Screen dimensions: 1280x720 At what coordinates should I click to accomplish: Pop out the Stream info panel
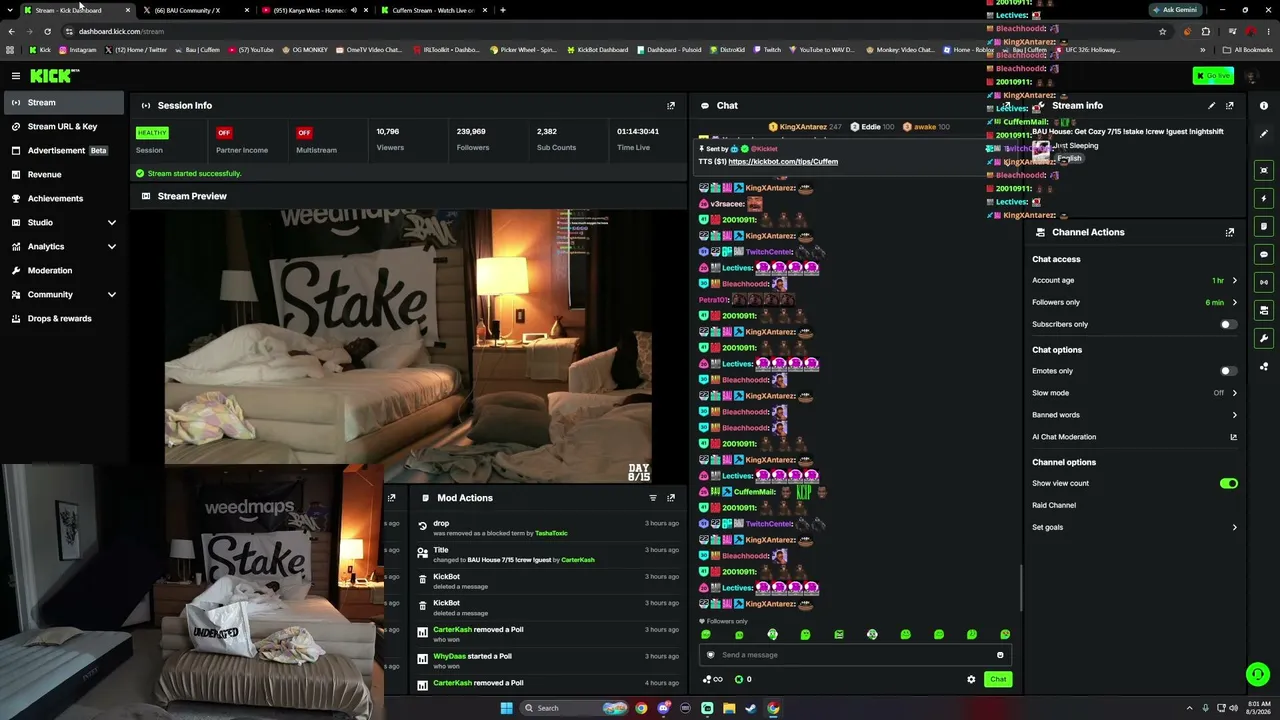(1230, 105)
